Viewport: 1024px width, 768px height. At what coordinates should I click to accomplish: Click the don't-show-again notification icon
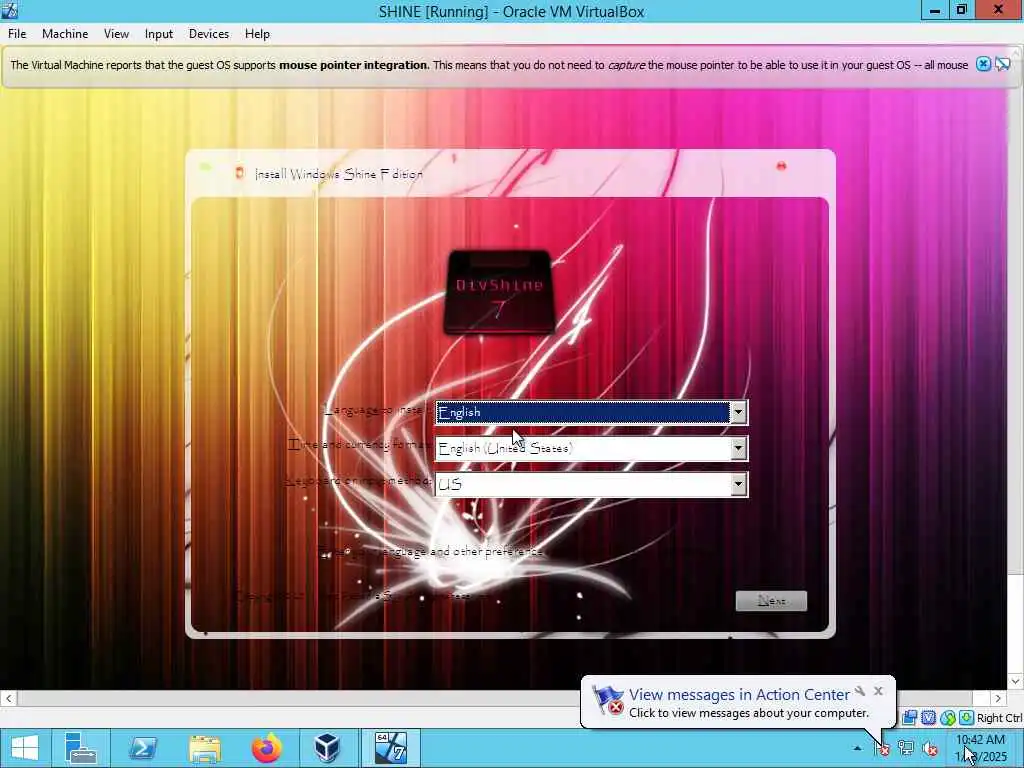tap(1002, 64)
